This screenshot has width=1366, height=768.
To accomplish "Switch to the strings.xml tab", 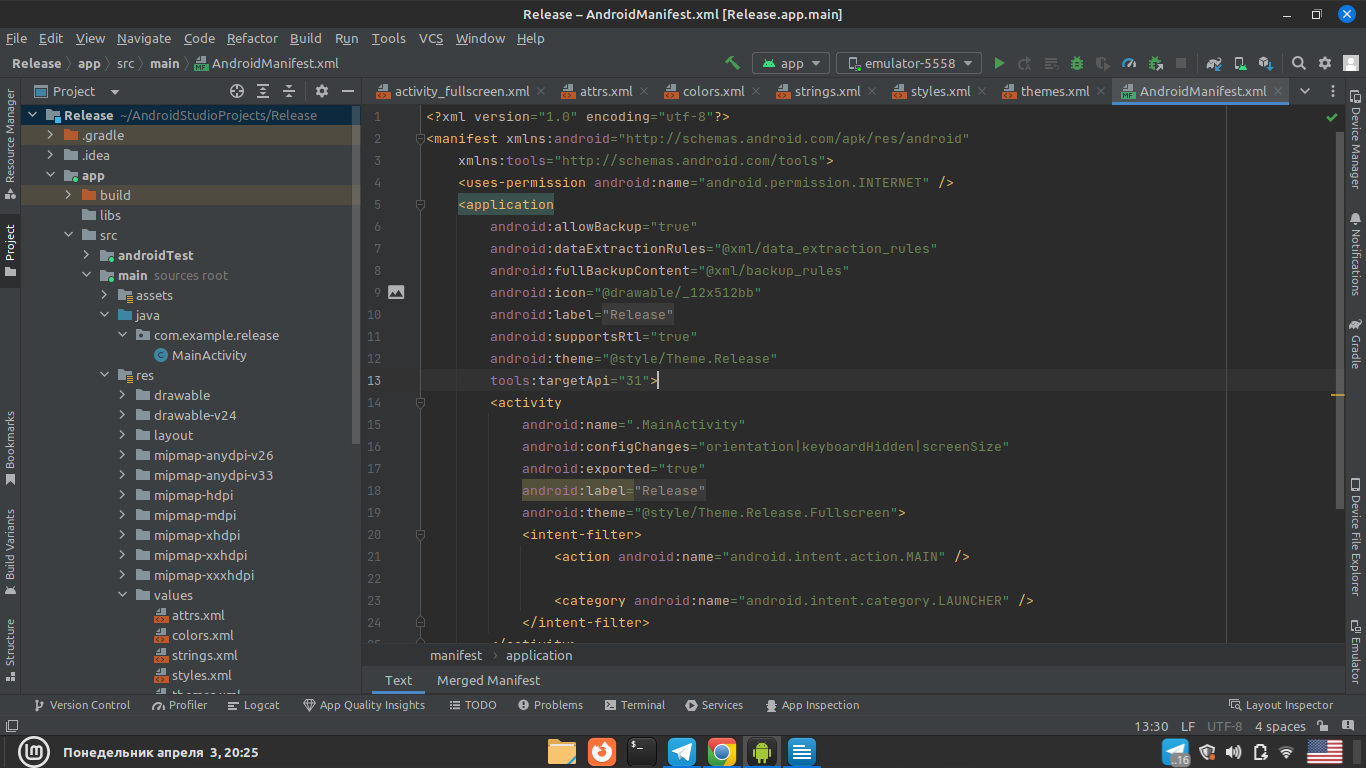I will point(826,91).
